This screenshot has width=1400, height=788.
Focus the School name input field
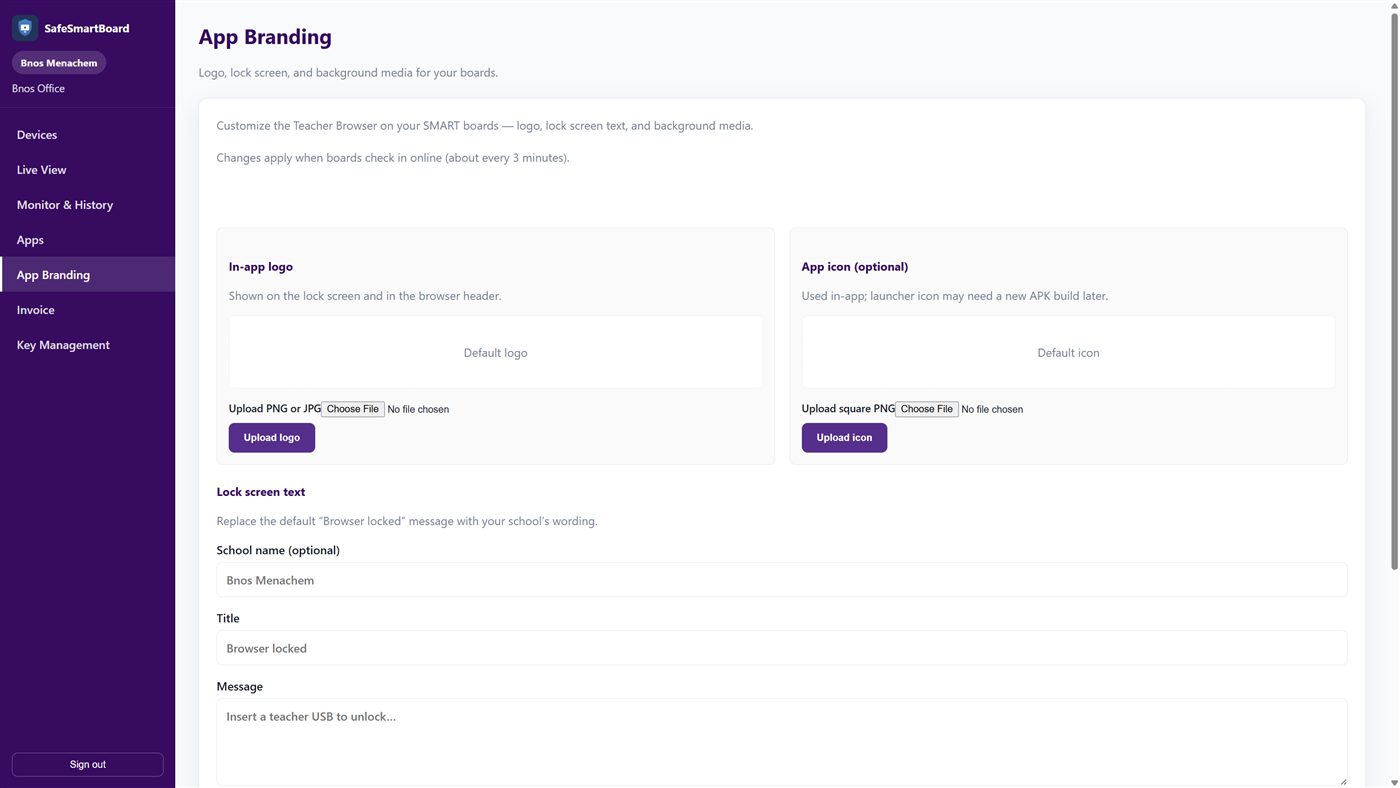pyautogui.click(x=782, y=580)
